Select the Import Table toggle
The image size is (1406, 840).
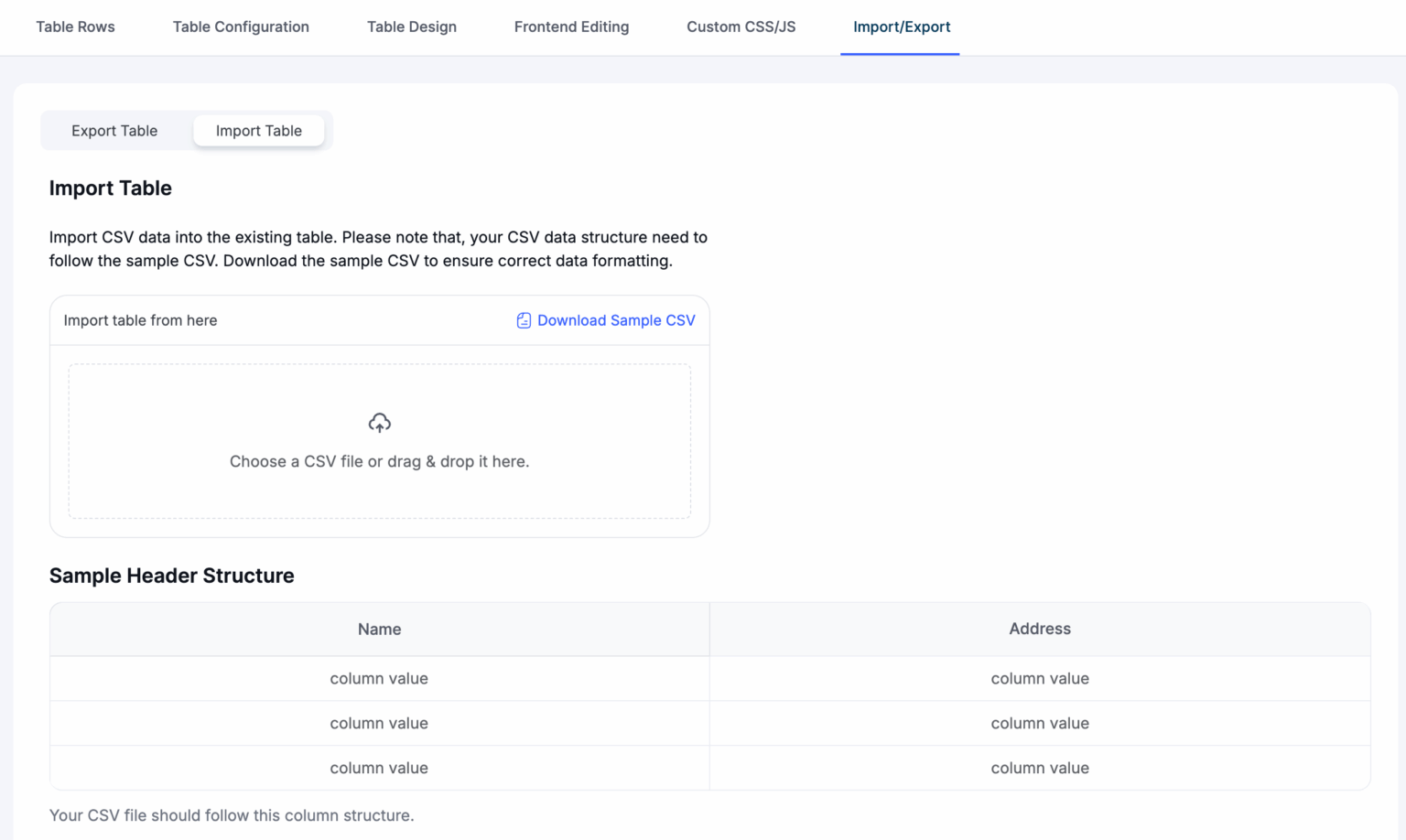(x=258, y=130)
